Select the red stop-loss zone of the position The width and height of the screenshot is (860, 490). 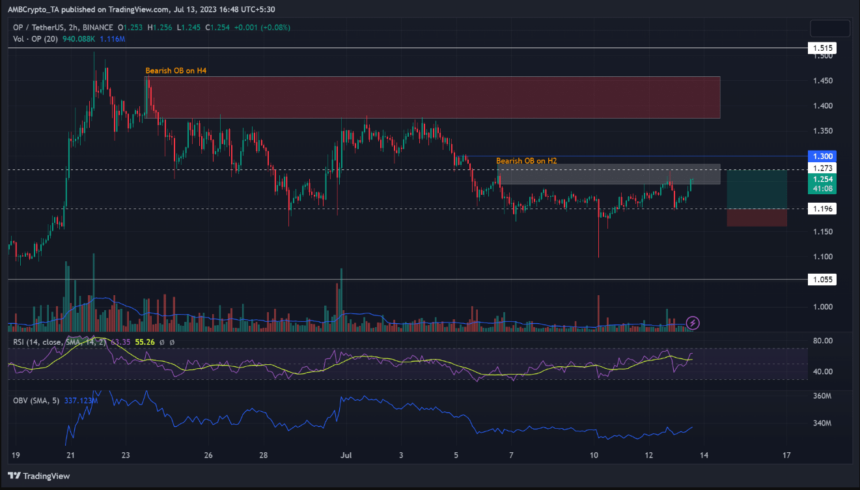point(756,217)
